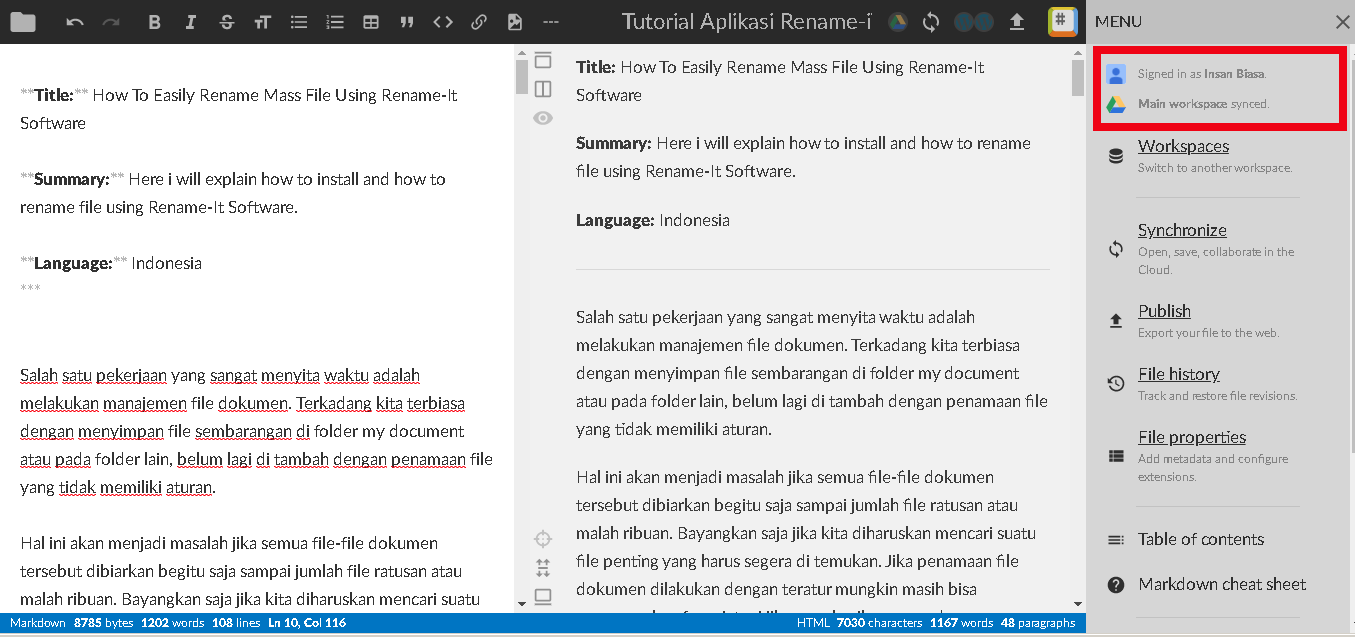Click '8785 bytes' in status bar
1355x637 pixels.
(x=105, y=623)
